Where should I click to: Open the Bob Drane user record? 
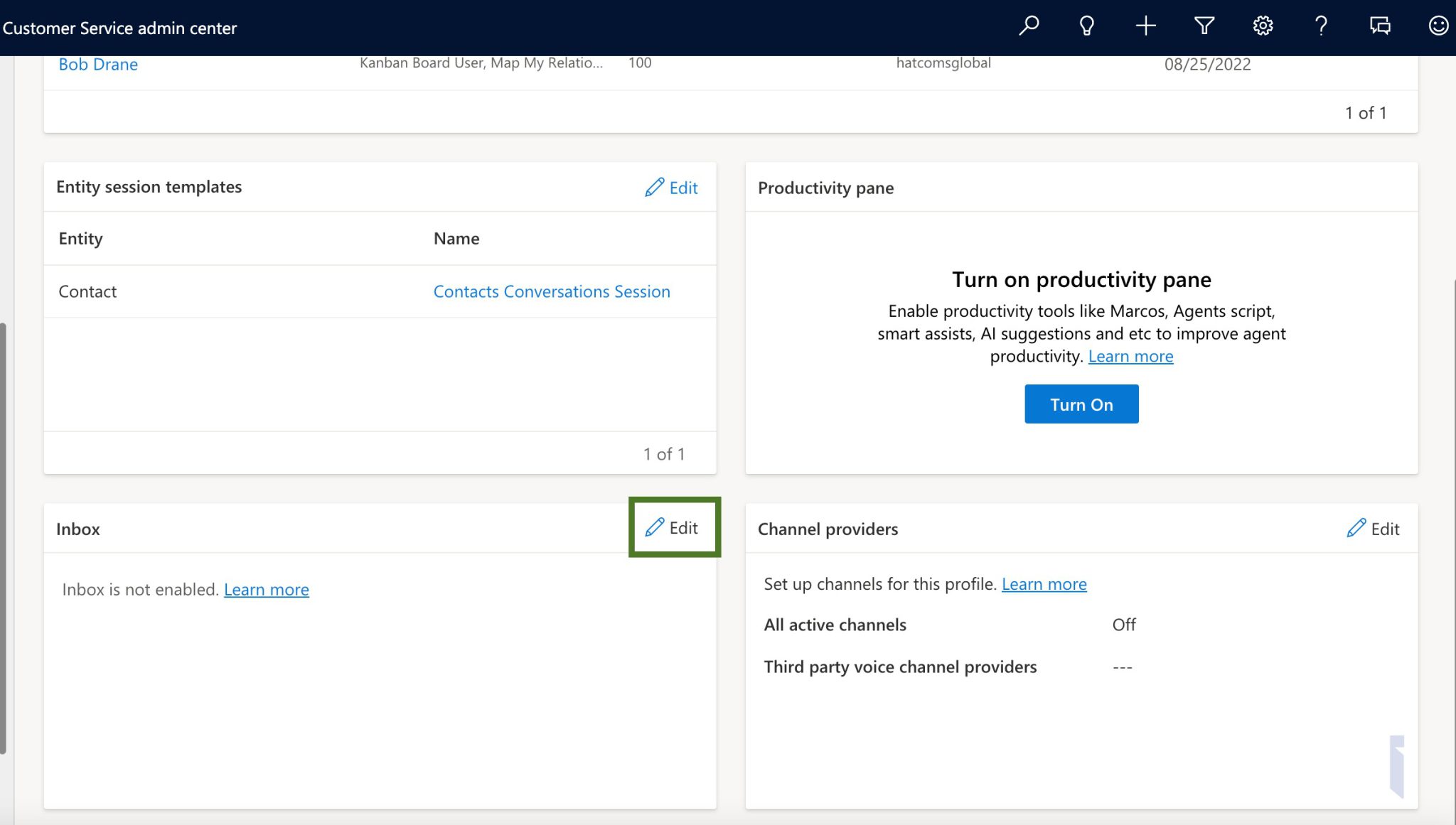click(99, 64)
